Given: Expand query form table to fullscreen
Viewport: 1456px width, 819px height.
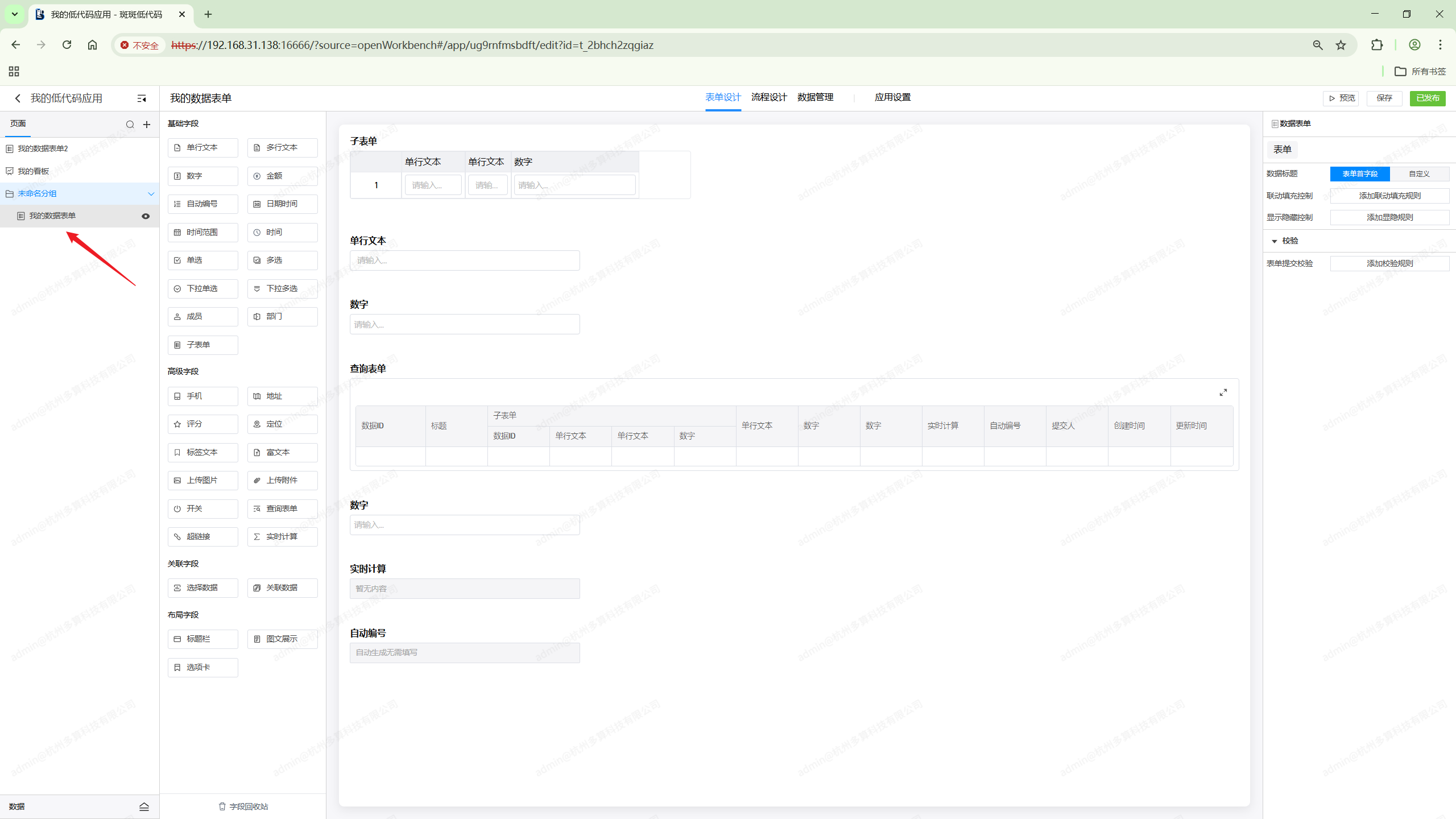Looking at the screenshot, I should pyautogui.click(x=1223, y=392).
